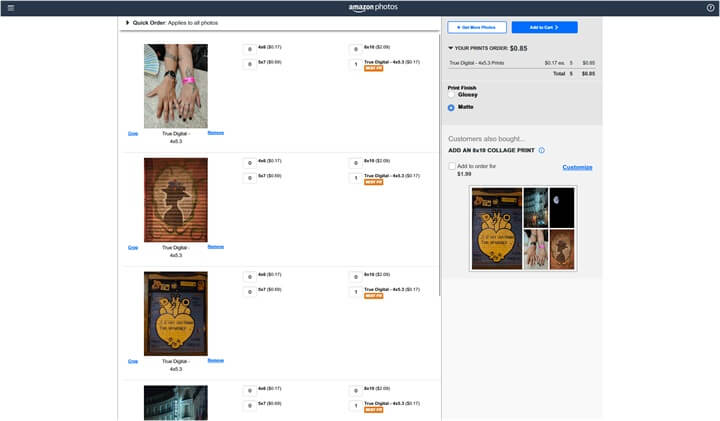Image resolution: width=720 pixels, height=421 pixels.
Task: Click the night building photo thumbnail
Action: [176, 403]
